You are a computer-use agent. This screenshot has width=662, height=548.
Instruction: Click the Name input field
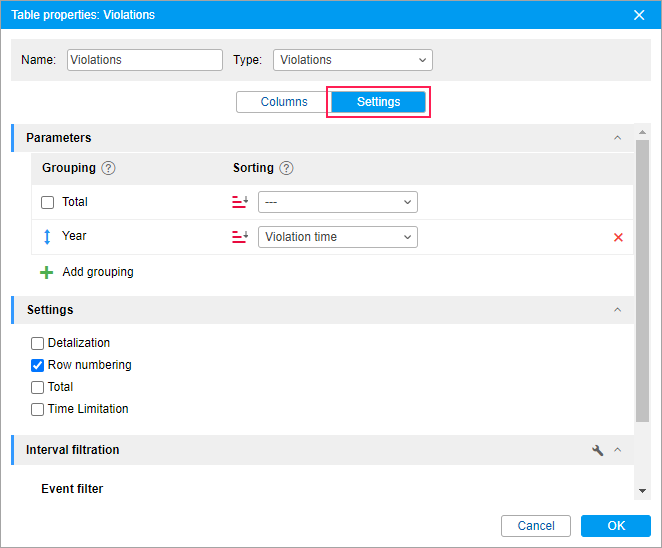145,60
